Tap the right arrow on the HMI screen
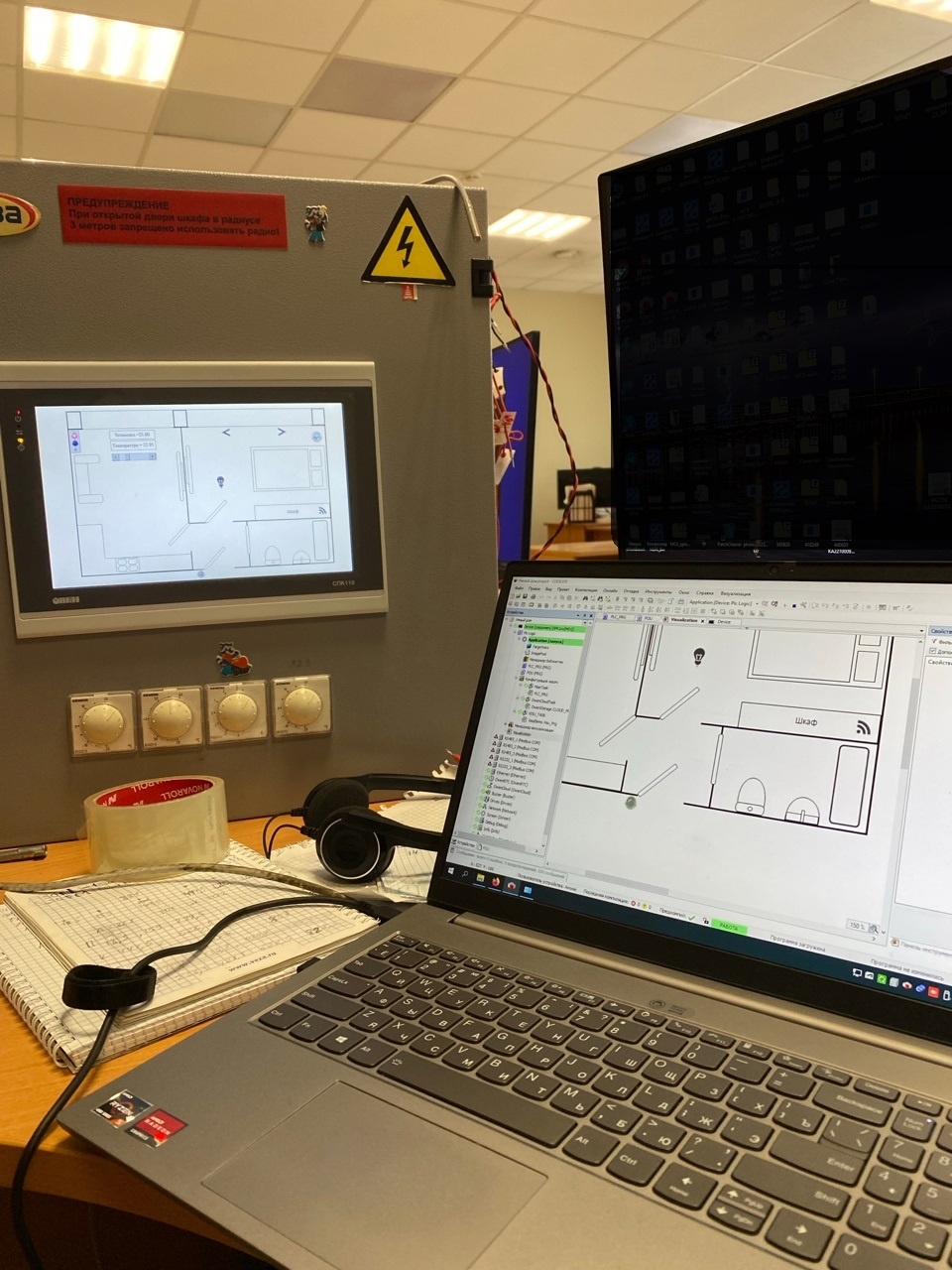The height and width of the screenshot is (1270, 952). click(282, 432)
